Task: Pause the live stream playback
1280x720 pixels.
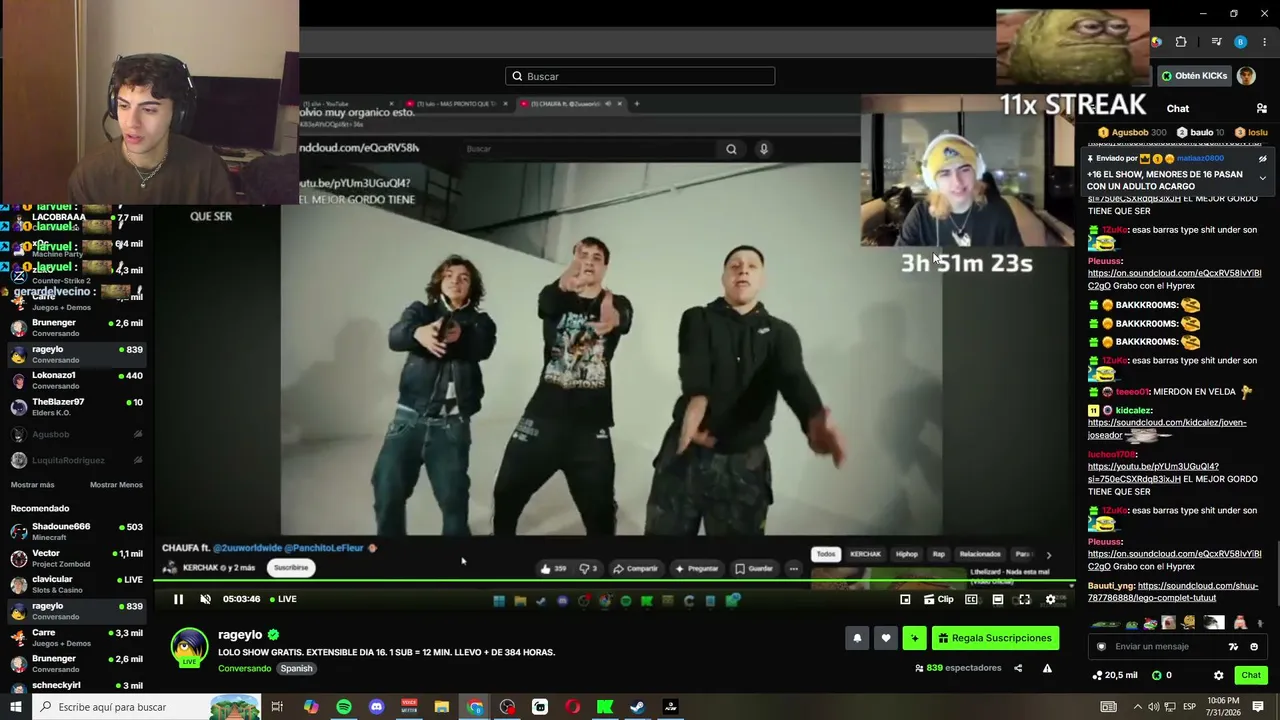Action: (x=178, y=599)
